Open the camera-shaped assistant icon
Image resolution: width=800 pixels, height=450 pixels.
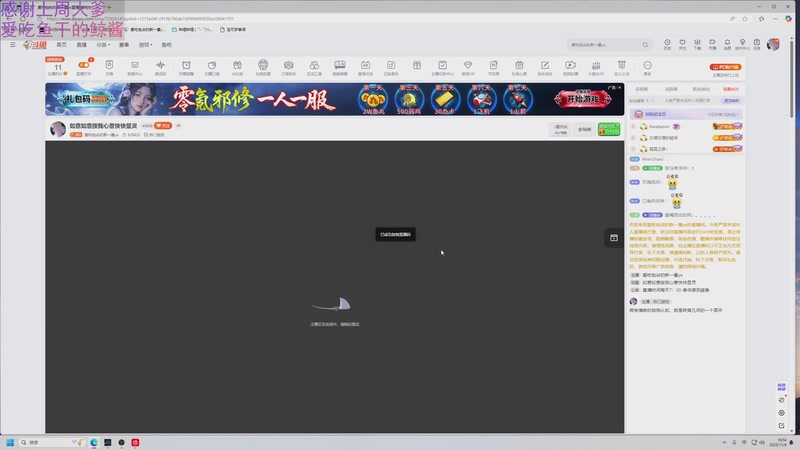[288, 65]
